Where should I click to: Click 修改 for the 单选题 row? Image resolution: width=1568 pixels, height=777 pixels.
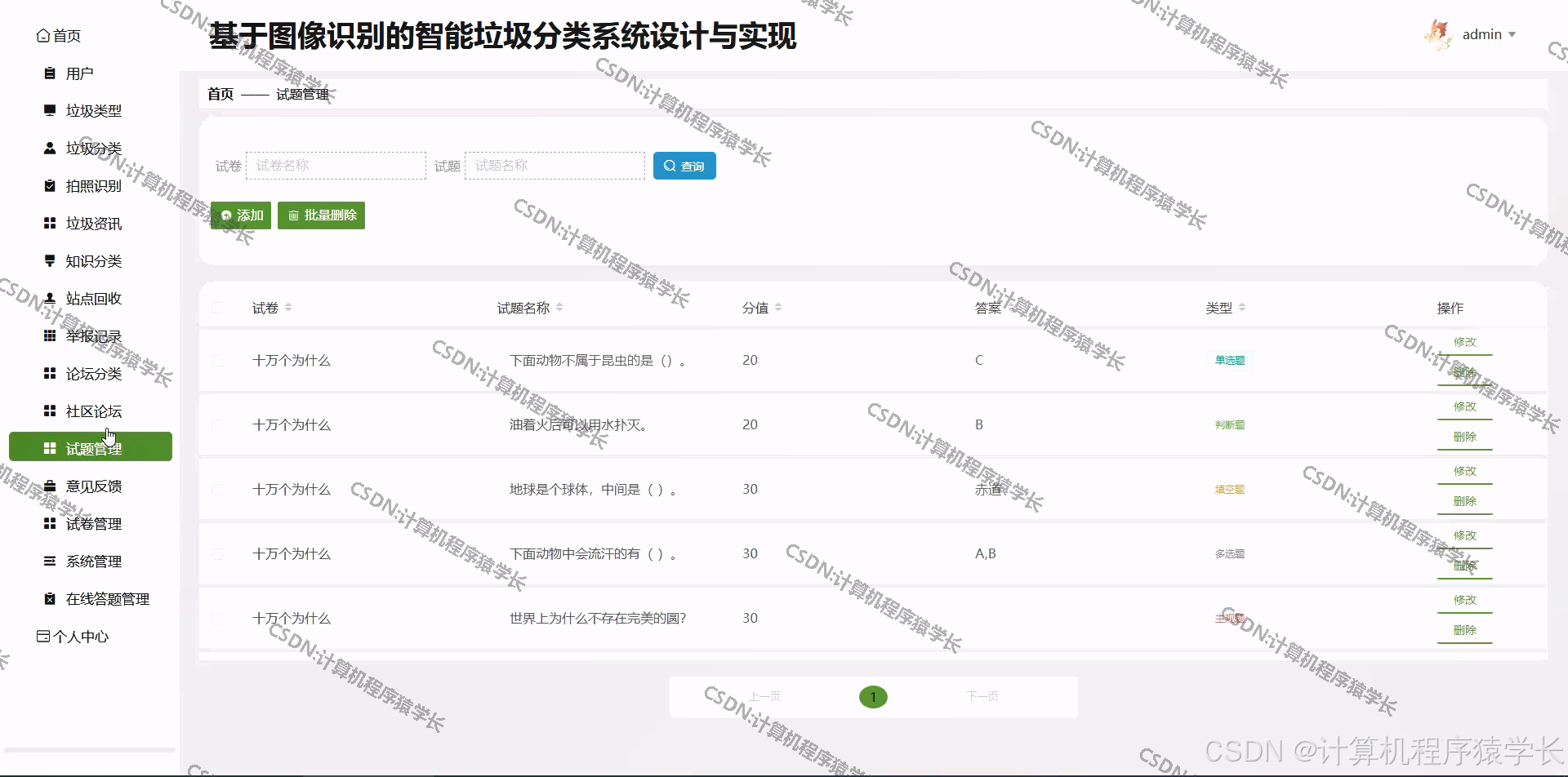pos(1464,342)
